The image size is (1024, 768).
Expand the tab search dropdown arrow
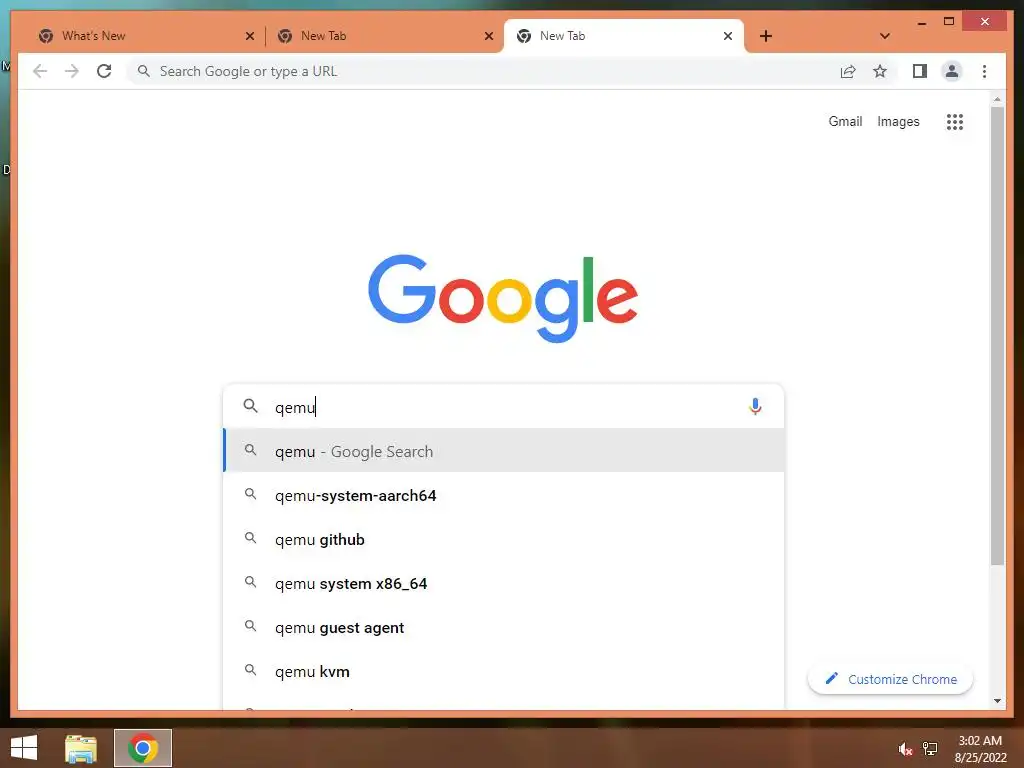click(x=885, y=36)
